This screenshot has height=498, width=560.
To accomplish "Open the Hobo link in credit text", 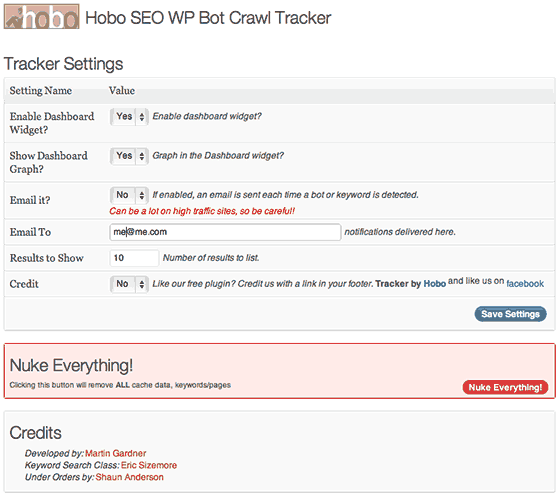I will pos(435,284).
